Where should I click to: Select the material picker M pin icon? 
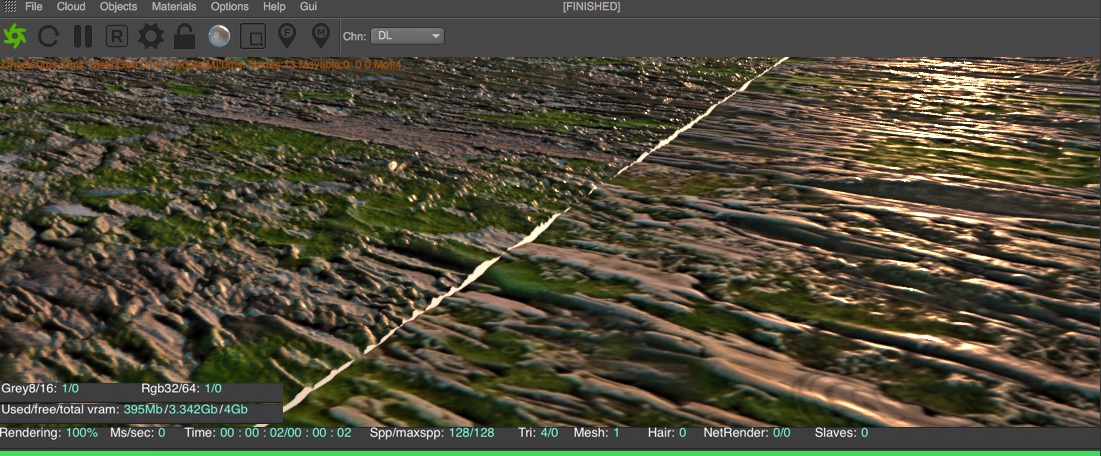click(x=321, y=36)
